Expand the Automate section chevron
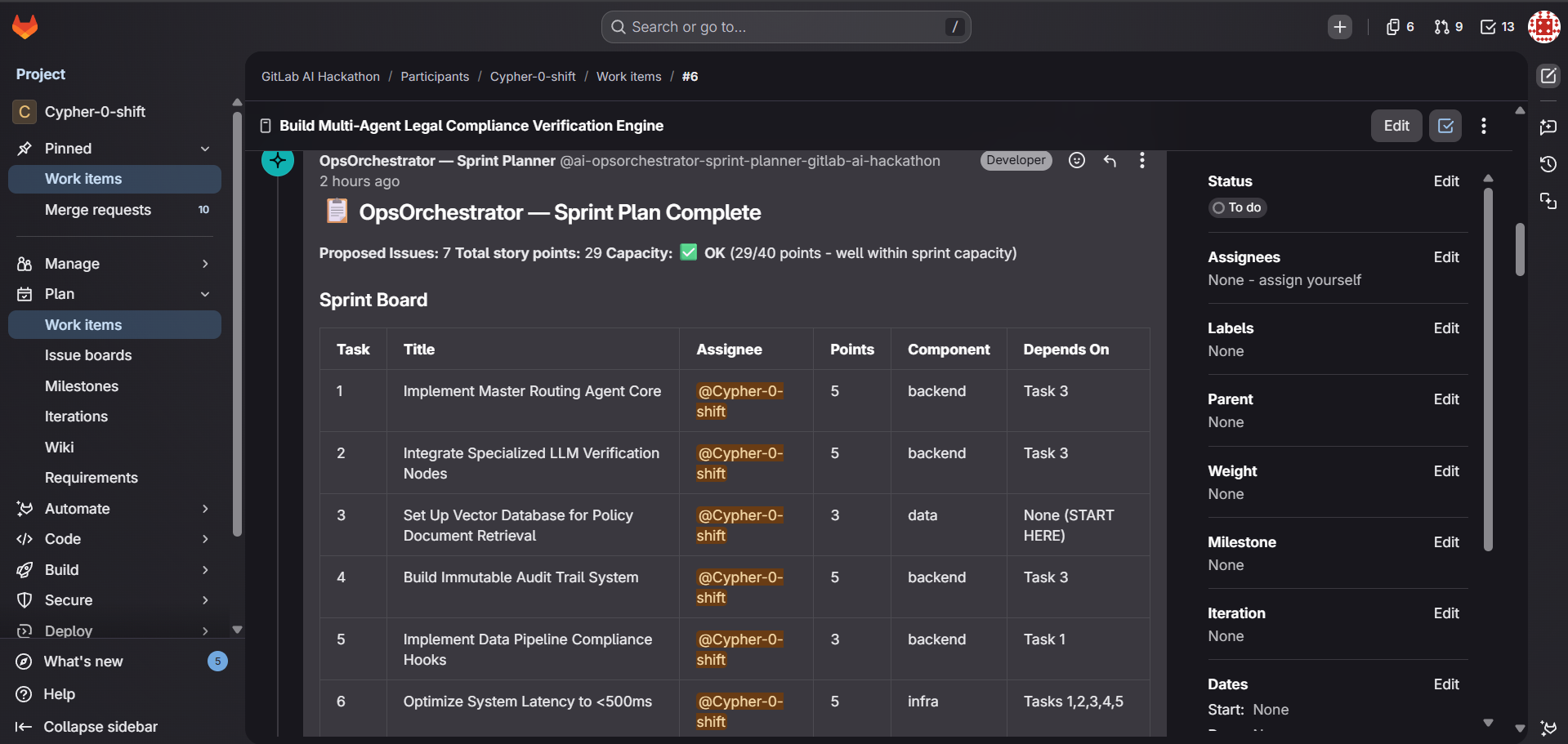The image size is (1568, 744). pos(205,509)
